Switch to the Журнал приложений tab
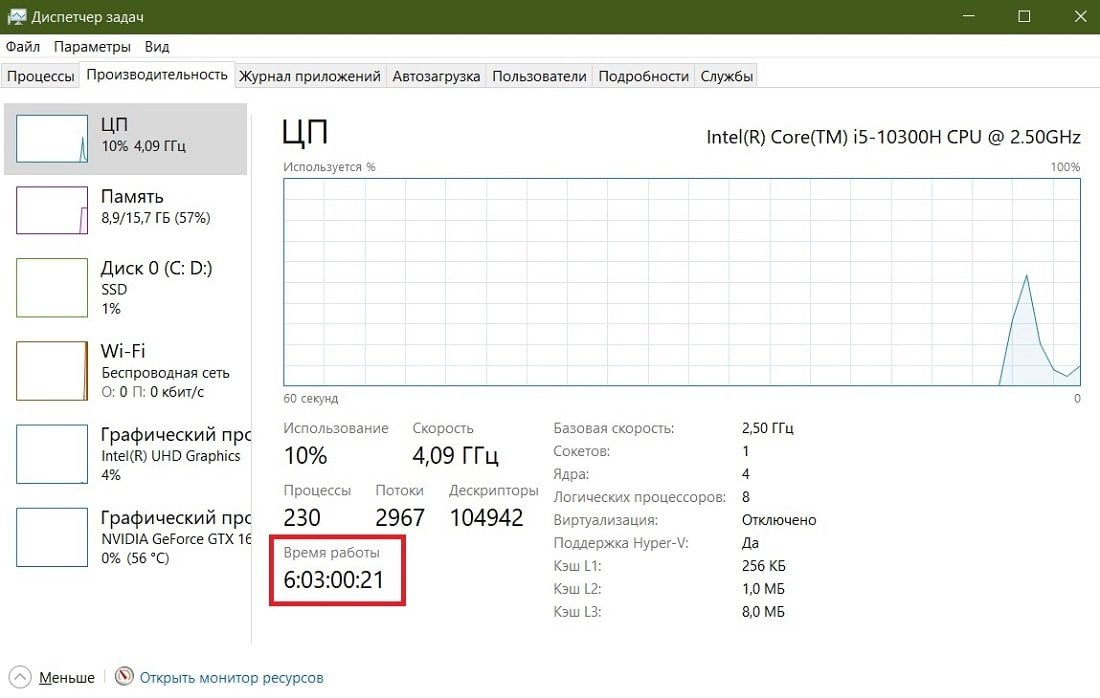 point(309,76)
